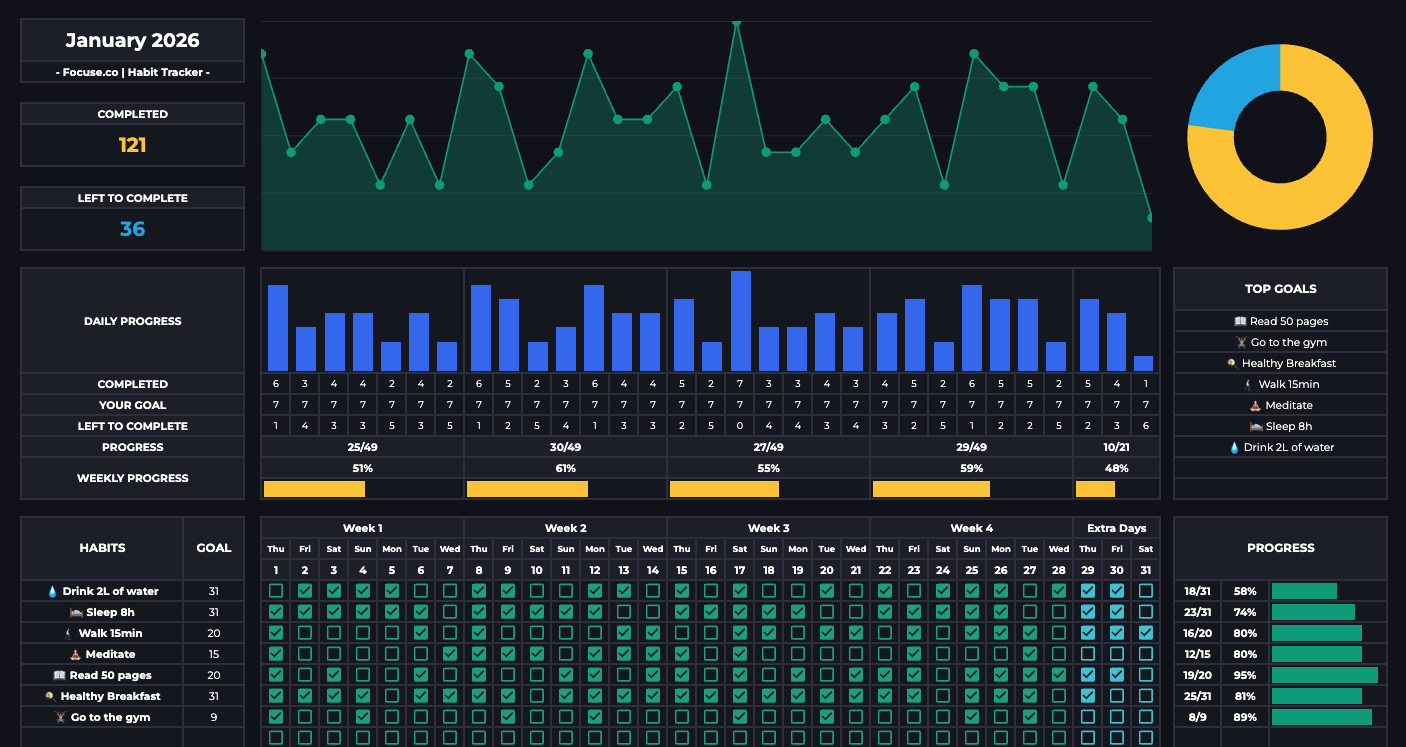Tick Meditate checkbox for day 7

pyautogui.click(x=450, y=654)
